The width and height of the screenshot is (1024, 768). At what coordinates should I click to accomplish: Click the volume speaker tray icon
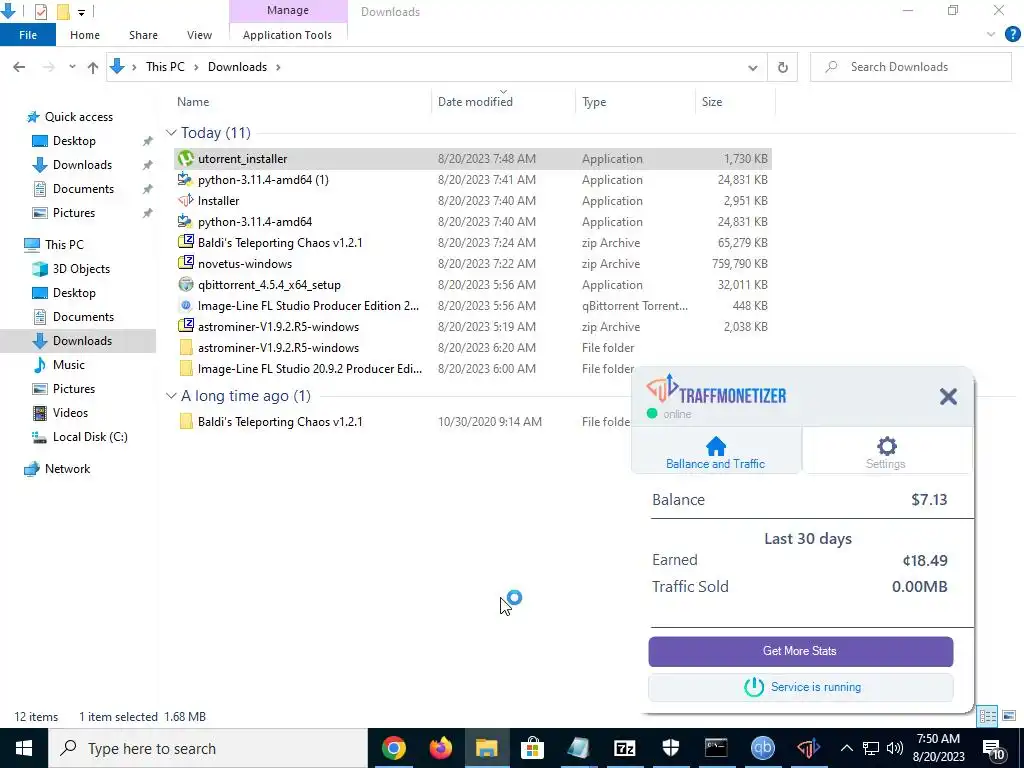click(895, 748)
